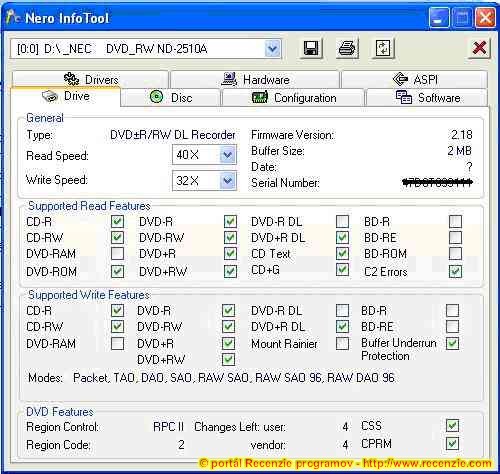Switch to the ASPI tab
The width and height of the screenshot is (500, 474).
pos(415,79)
